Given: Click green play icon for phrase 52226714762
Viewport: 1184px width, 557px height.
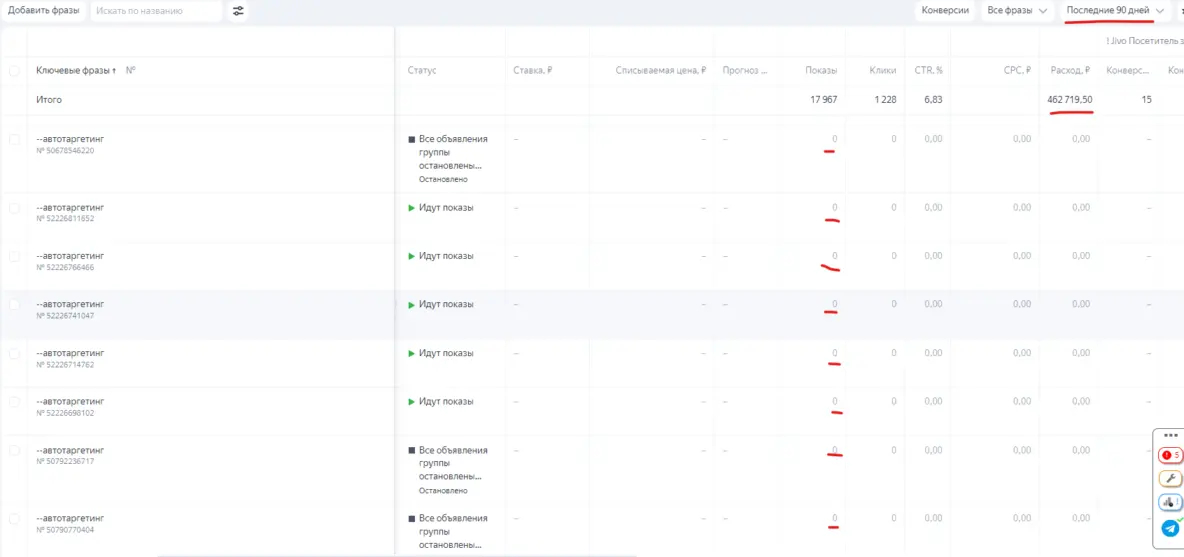Looking at the screenshot, I should click(x=412, y=353).
